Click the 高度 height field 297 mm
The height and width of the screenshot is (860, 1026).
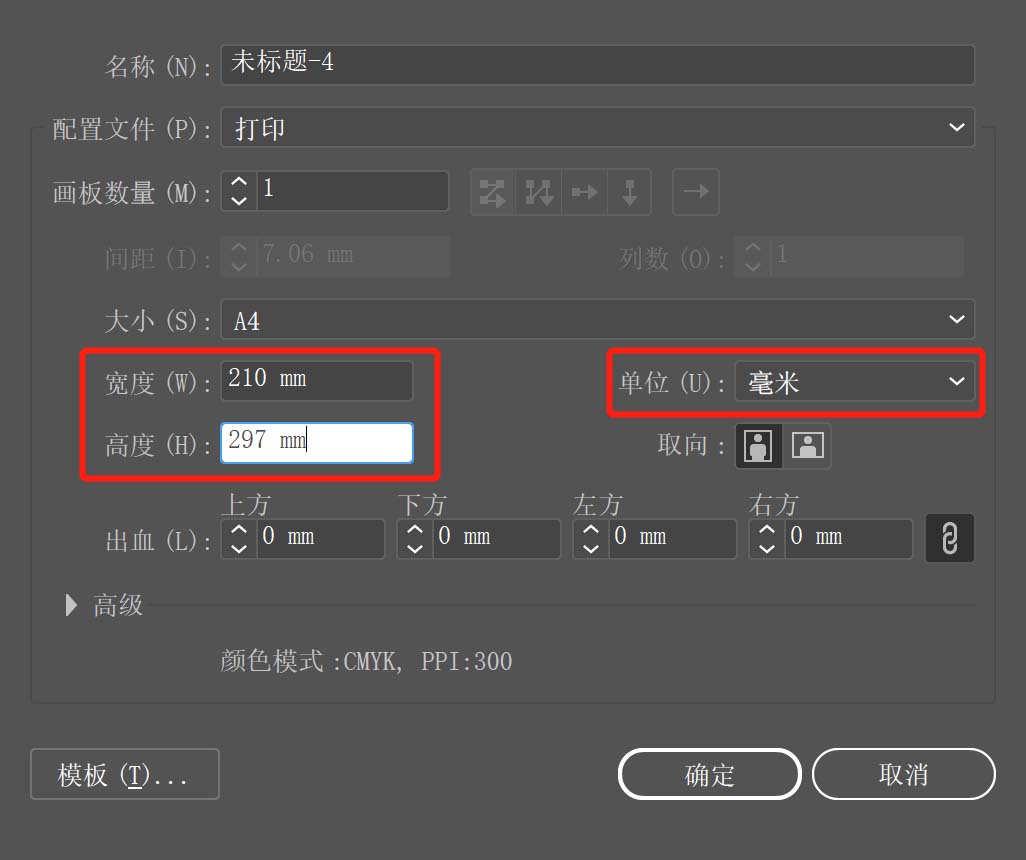[x=317, y=443]
